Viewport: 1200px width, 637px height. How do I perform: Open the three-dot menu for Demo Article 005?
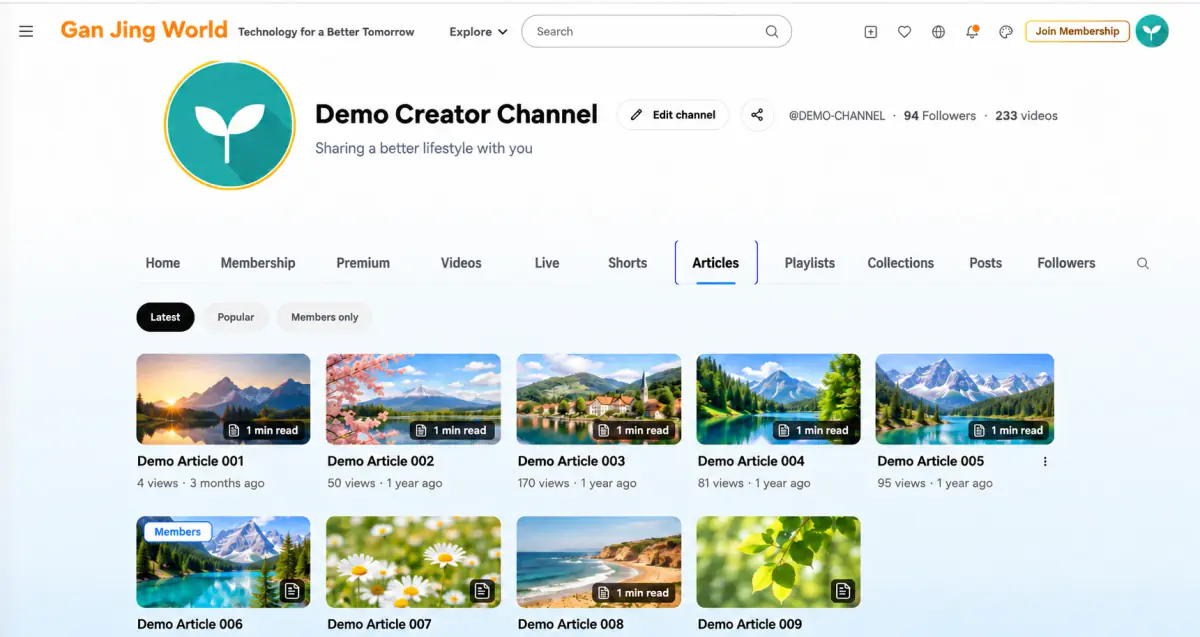[1045, 461]
